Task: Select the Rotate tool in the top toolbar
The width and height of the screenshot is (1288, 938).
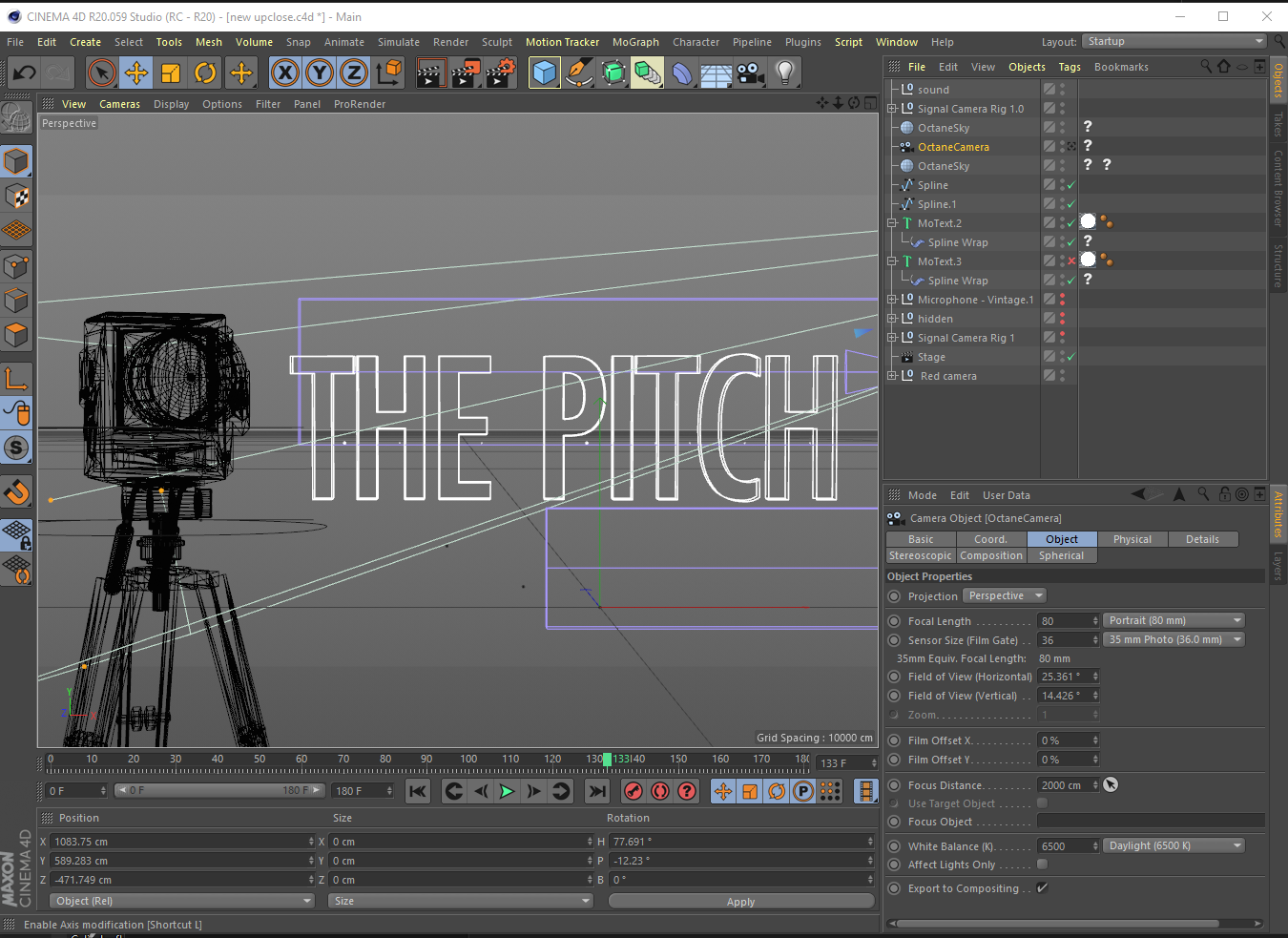Action: (x=205, y=73)
